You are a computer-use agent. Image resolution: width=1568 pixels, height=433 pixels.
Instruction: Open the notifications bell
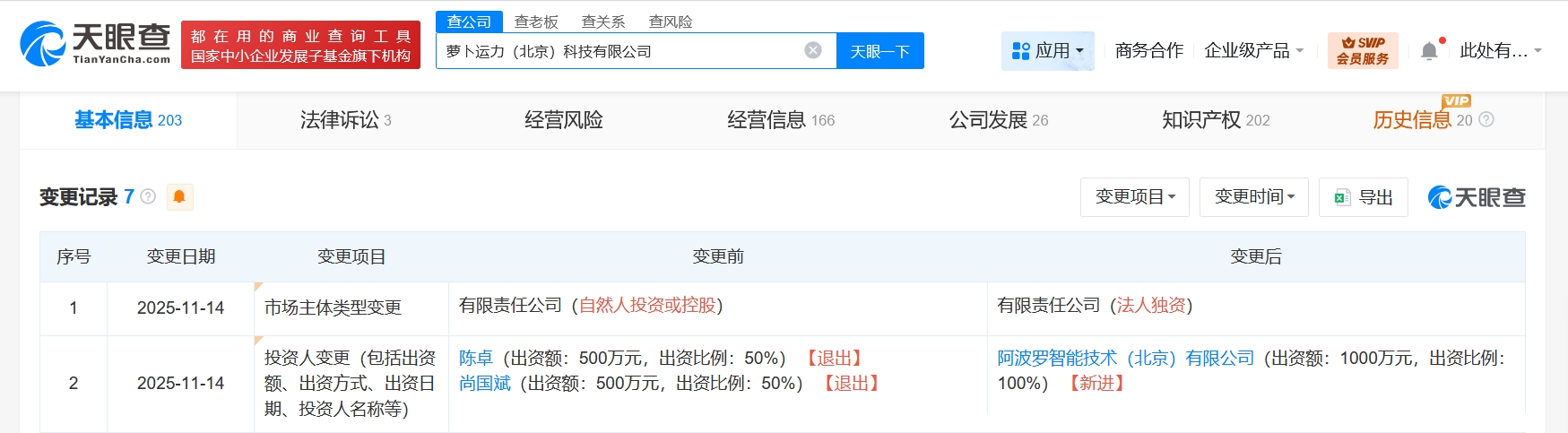(x=1429, y=51)
